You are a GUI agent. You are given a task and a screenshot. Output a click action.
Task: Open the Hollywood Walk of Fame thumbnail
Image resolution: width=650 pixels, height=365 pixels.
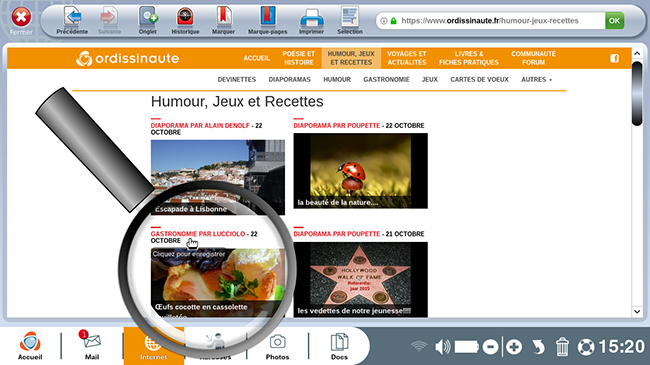tap(361, 280)
